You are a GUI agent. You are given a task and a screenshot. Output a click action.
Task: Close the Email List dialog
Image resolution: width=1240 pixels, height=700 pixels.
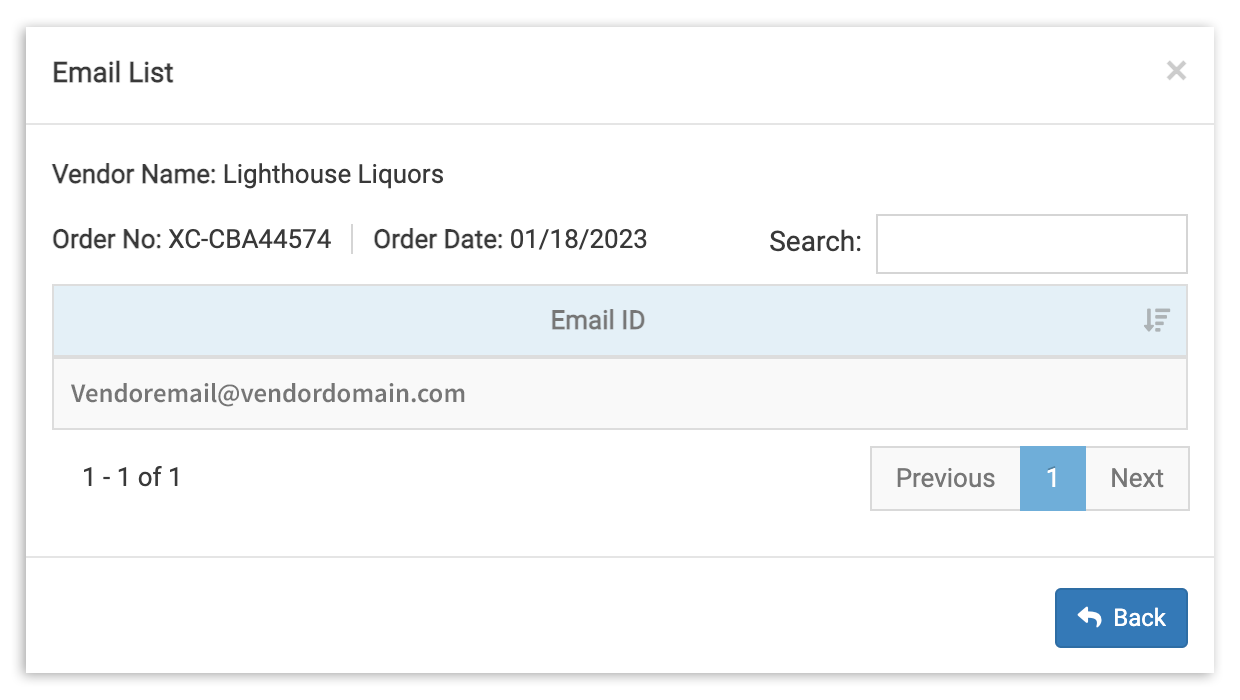coord(1176,71)
